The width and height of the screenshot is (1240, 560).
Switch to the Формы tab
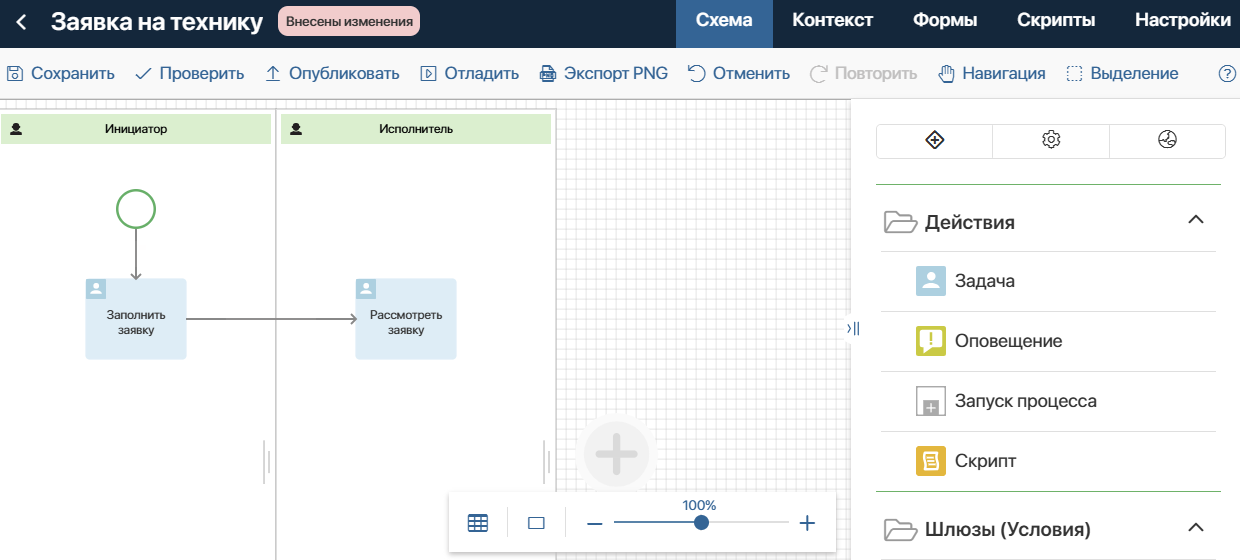point(945,21)
